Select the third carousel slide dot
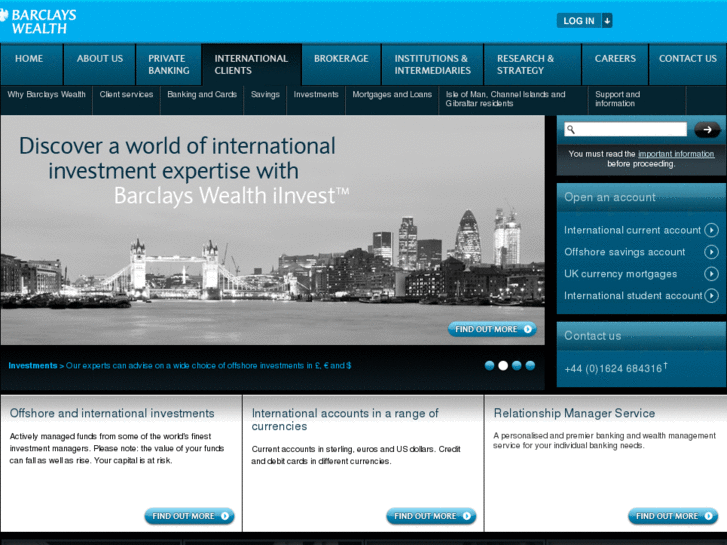This screenshot has height=545, width=727. pos(517,365)
